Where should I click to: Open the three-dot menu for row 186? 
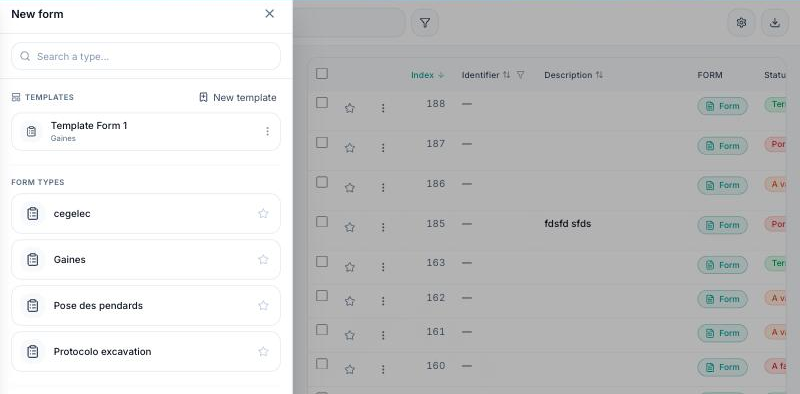click(x=383, y=188)
